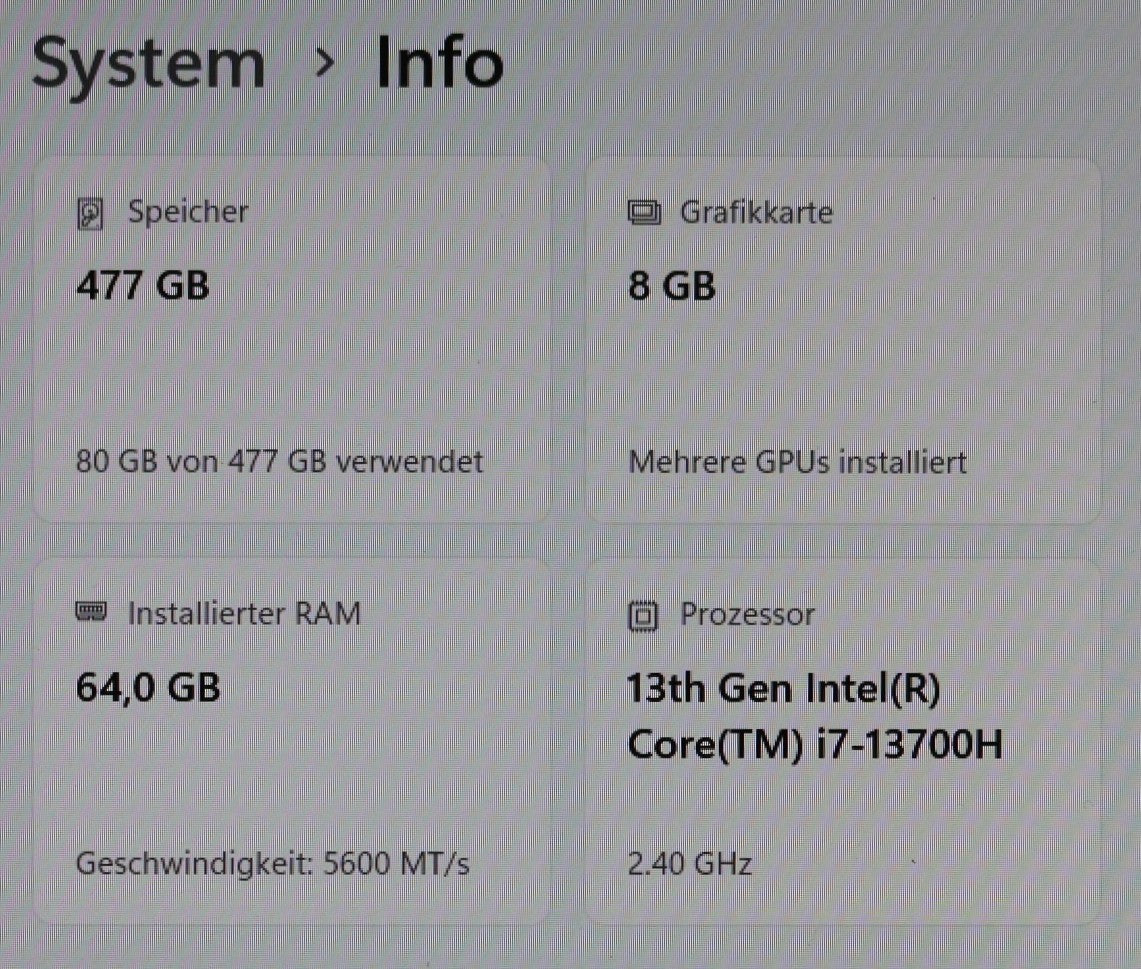Click the Mehrere GPUs installiert text

tap(797, 463)
